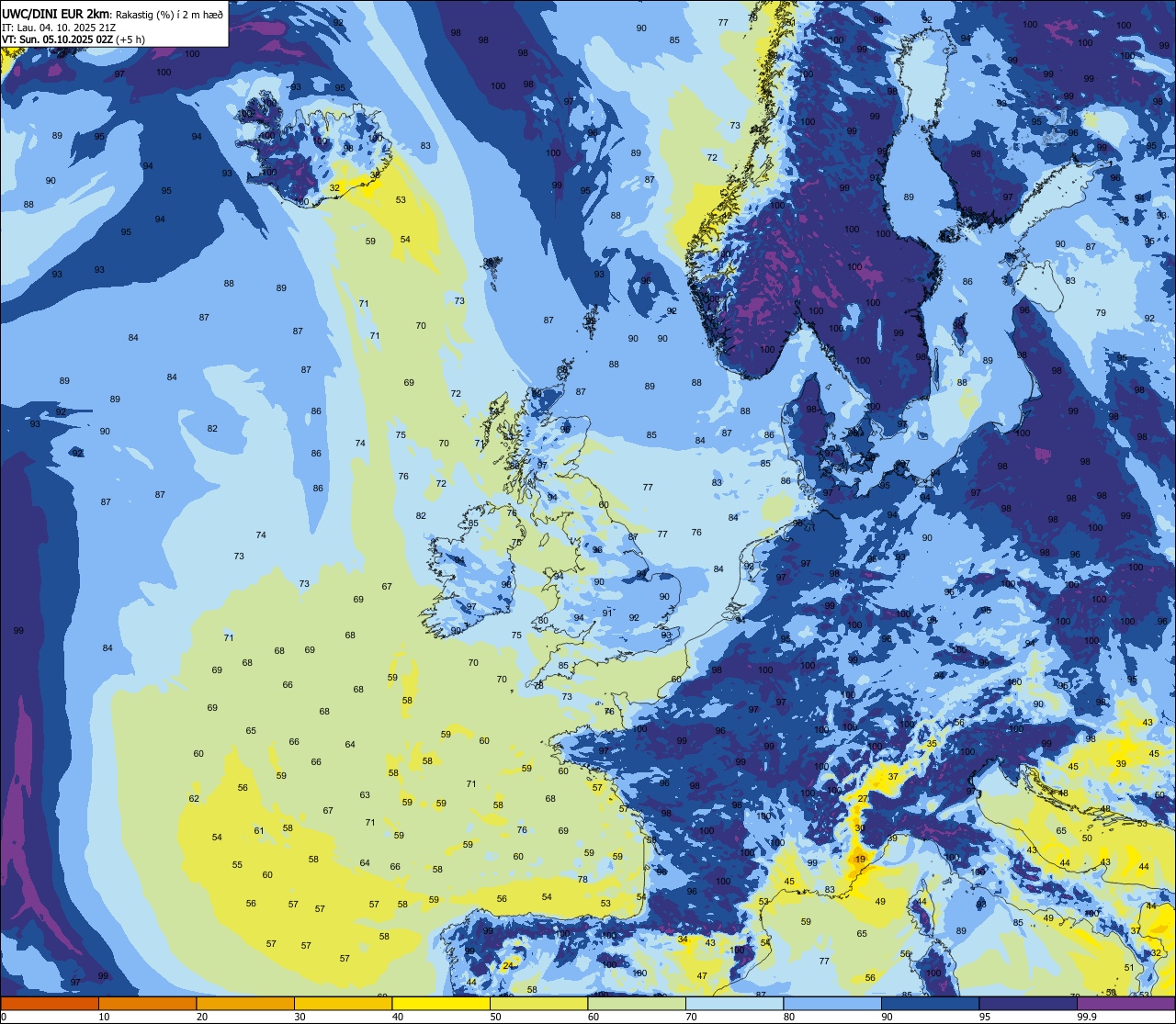The height and width of the screenshot is (1024, 1176).
Task: Click the humidity value '27' in the Alps
Action: tap(862, 799)
